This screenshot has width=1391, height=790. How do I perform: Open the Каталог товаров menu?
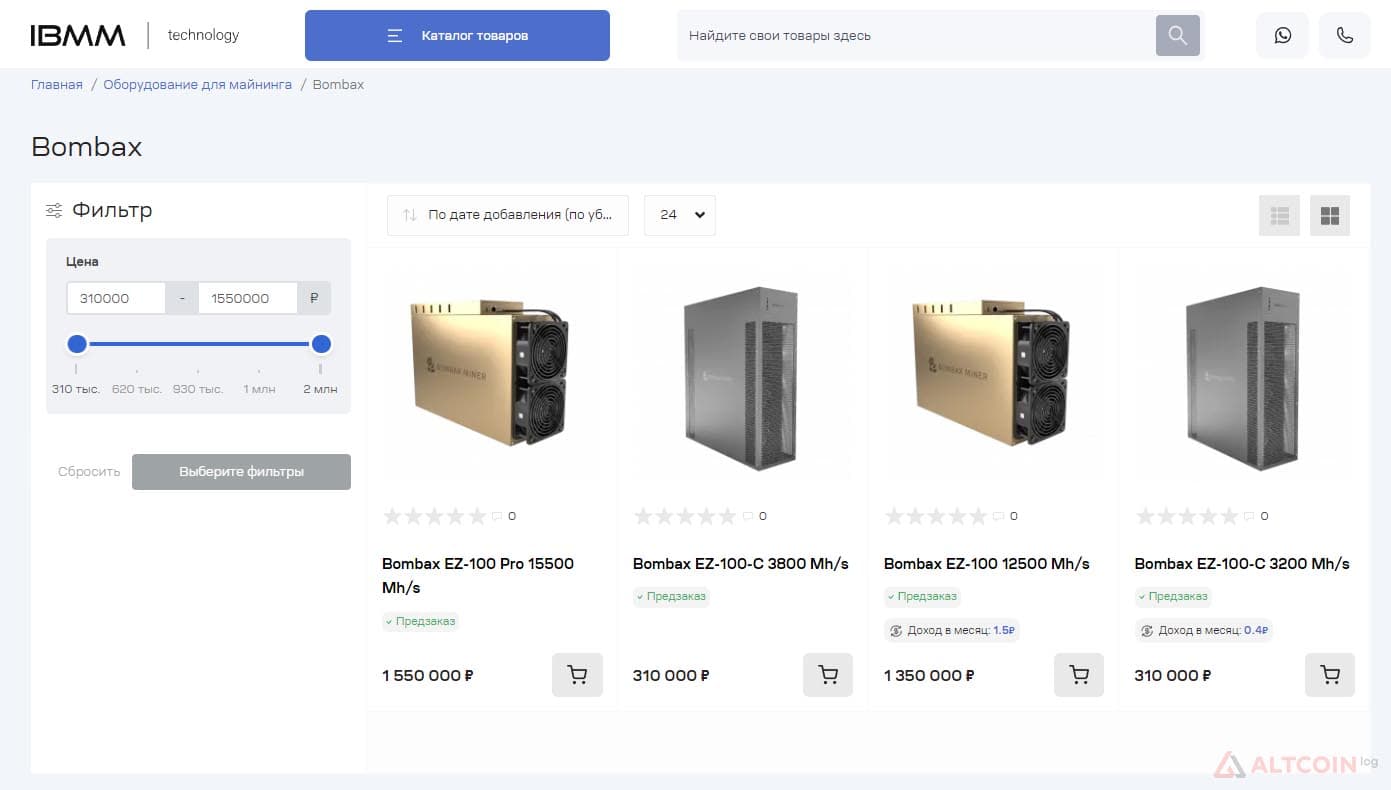click(457, 35)
